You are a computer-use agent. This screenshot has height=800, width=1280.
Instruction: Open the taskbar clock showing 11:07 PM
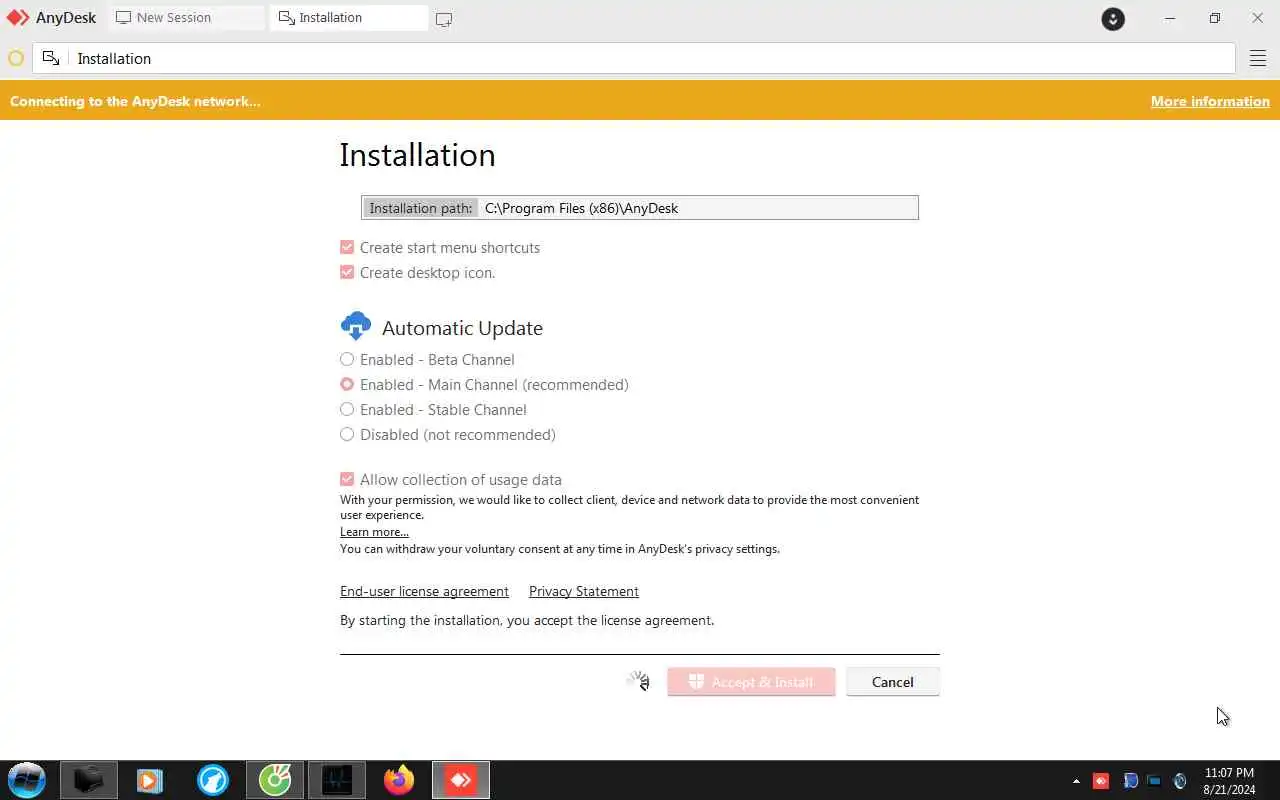(x=1229, y=781)
